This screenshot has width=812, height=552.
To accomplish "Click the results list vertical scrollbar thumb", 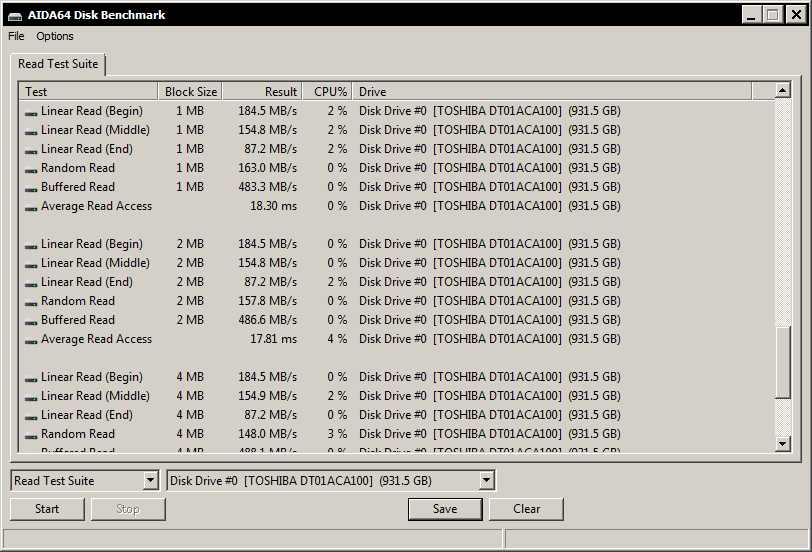I will pos(782,362).
